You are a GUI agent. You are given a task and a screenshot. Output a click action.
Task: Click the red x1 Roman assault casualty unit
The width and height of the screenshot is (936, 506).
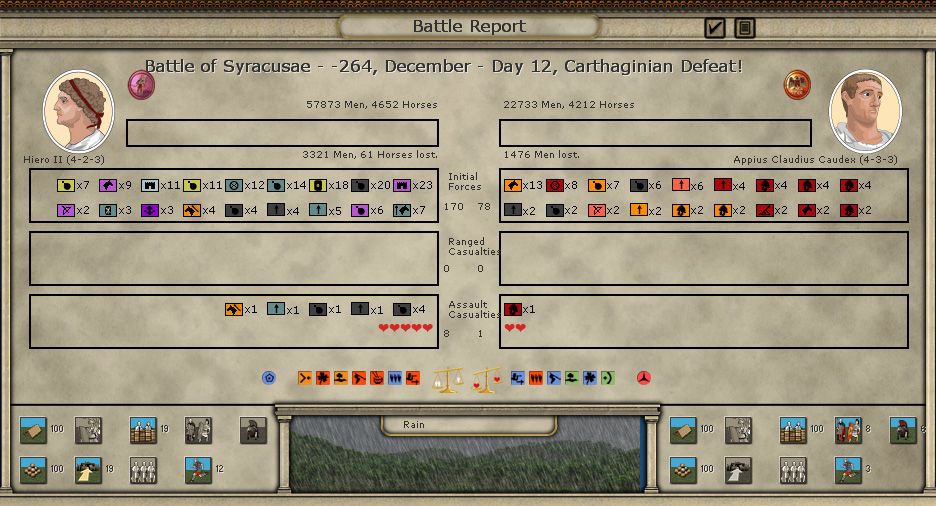coord(513,310)
